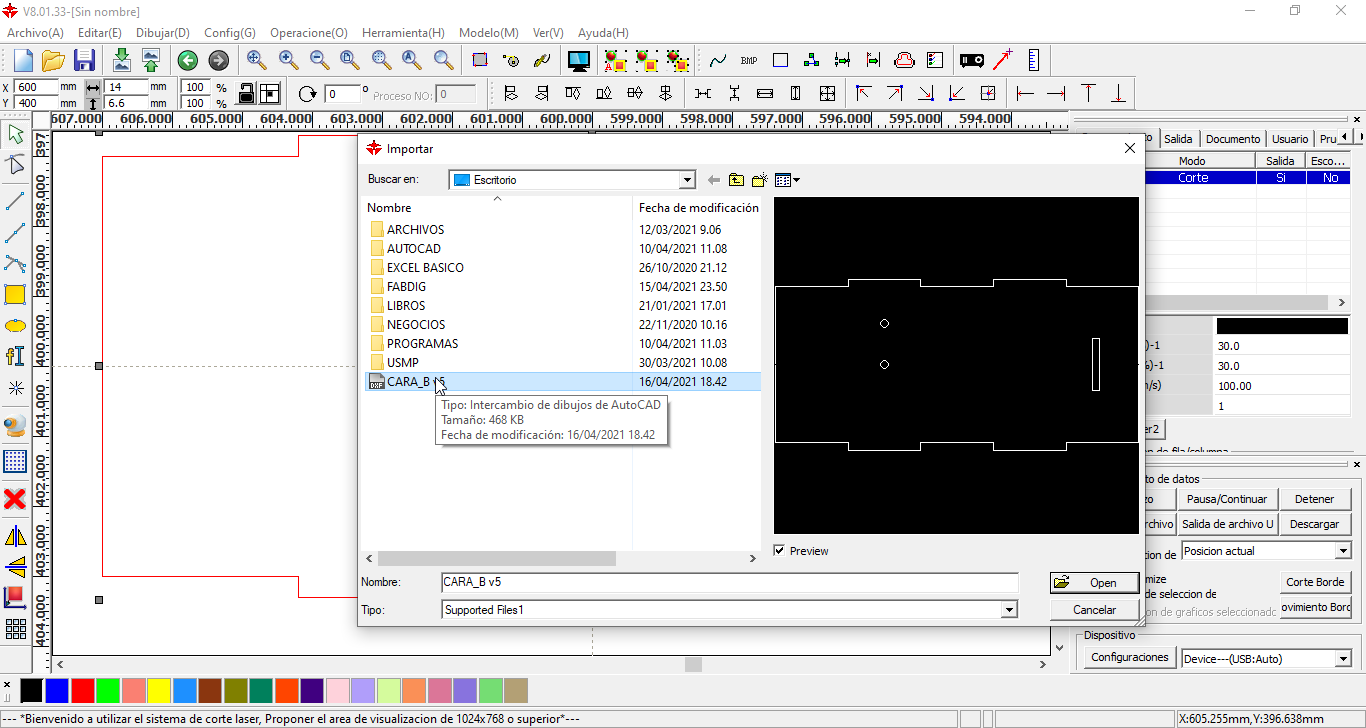Open the Buscar en folder dropdown

tap(687, 180)
